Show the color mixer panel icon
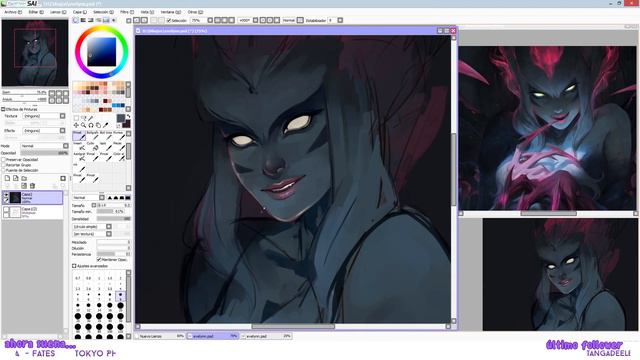This screenshot has width=640, height=360. pyautogui.click(x=98, y=20)
